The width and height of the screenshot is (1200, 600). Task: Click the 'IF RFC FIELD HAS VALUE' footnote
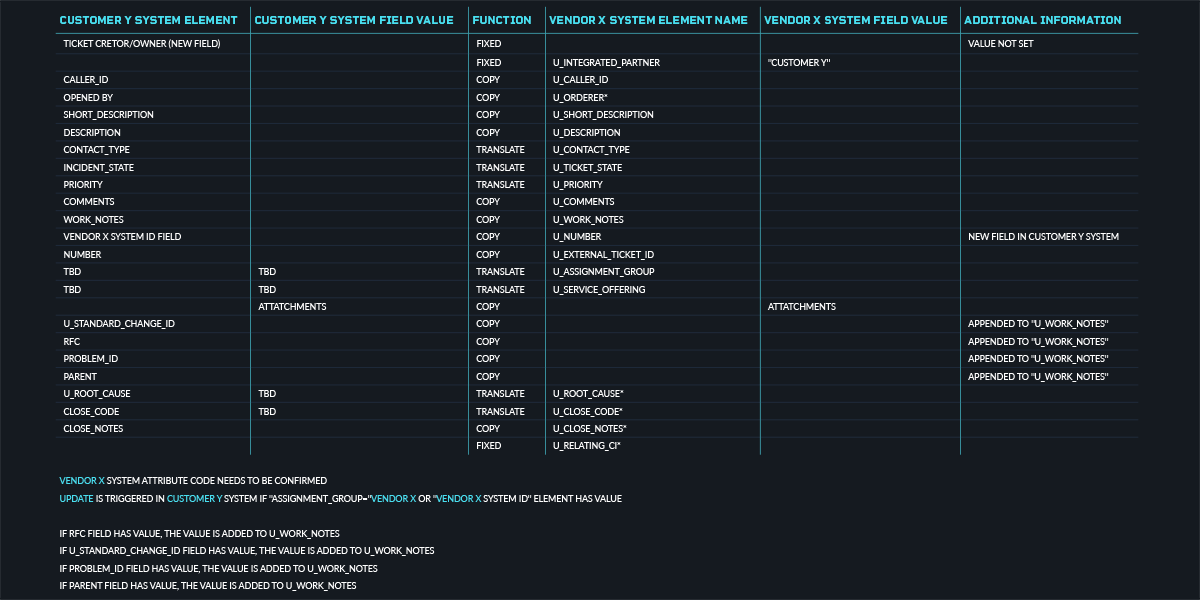pos(200,533)
